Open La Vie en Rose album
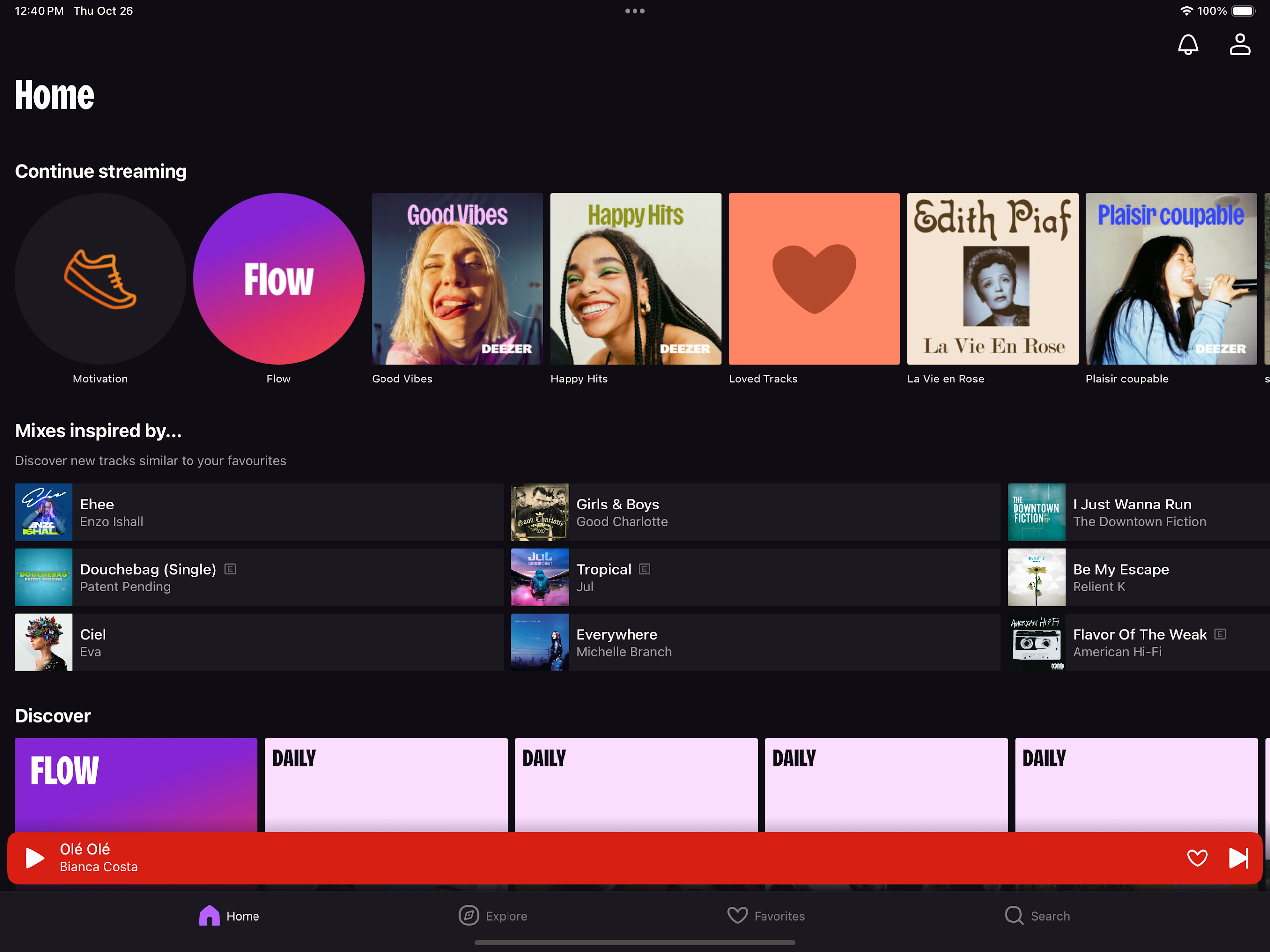 pos(992,279)
